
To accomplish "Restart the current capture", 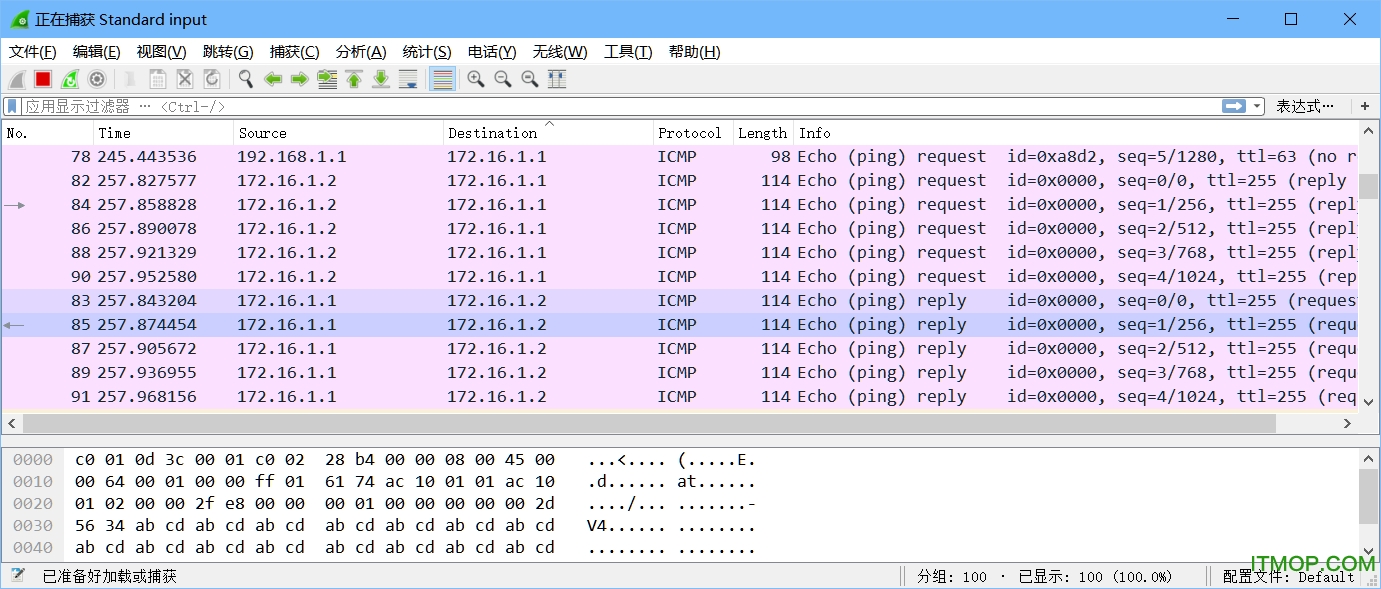I will tap(70, 79).
